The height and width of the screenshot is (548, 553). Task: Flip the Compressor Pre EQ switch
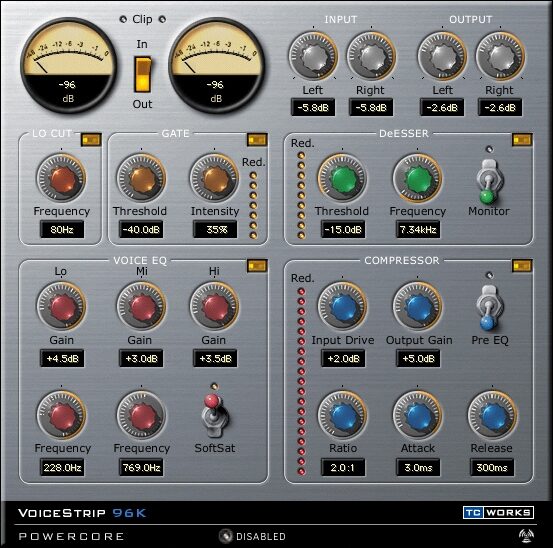pos(489,308)
